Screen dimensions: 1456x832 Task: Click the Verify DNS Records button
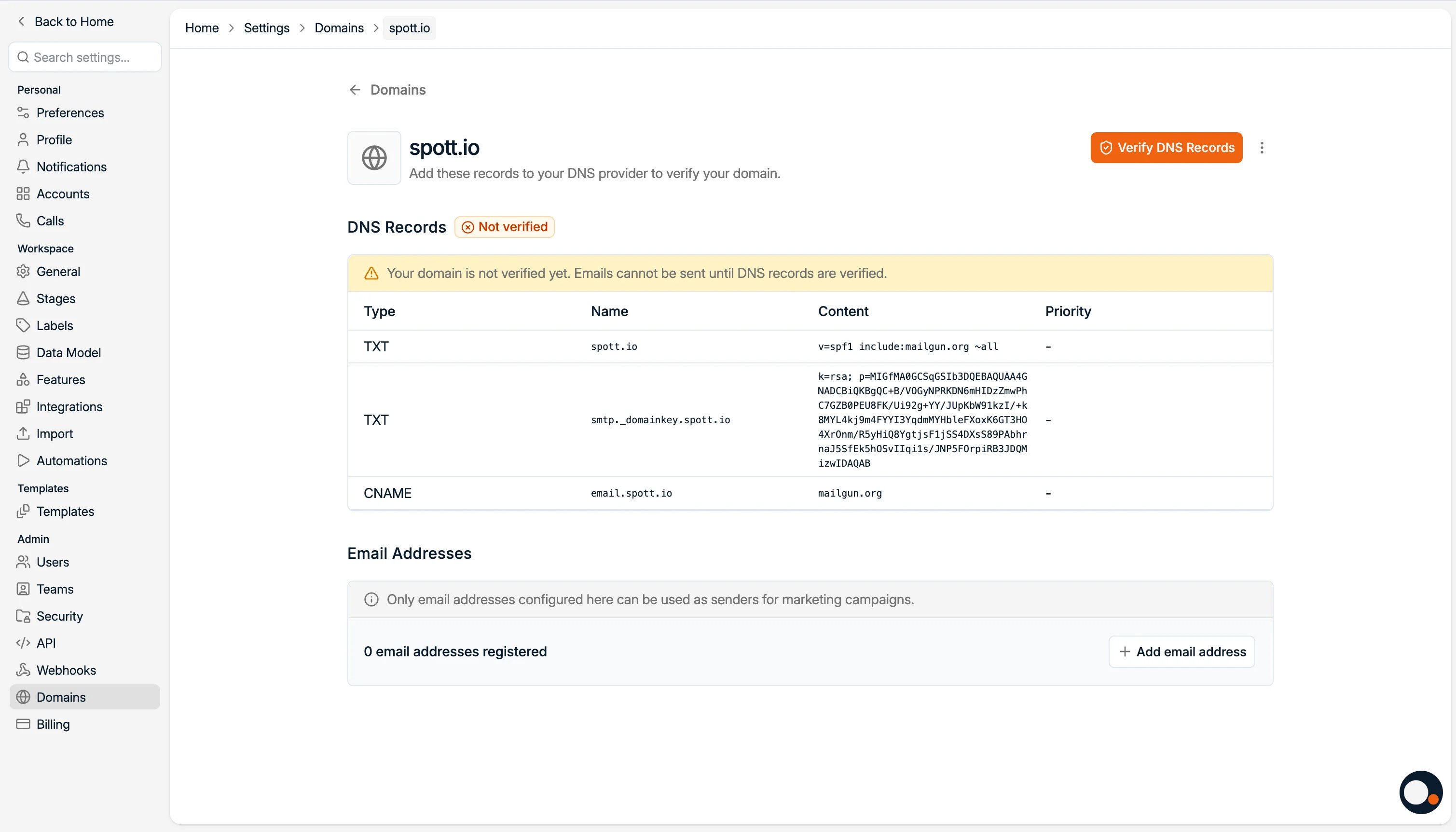point(1167,148)
